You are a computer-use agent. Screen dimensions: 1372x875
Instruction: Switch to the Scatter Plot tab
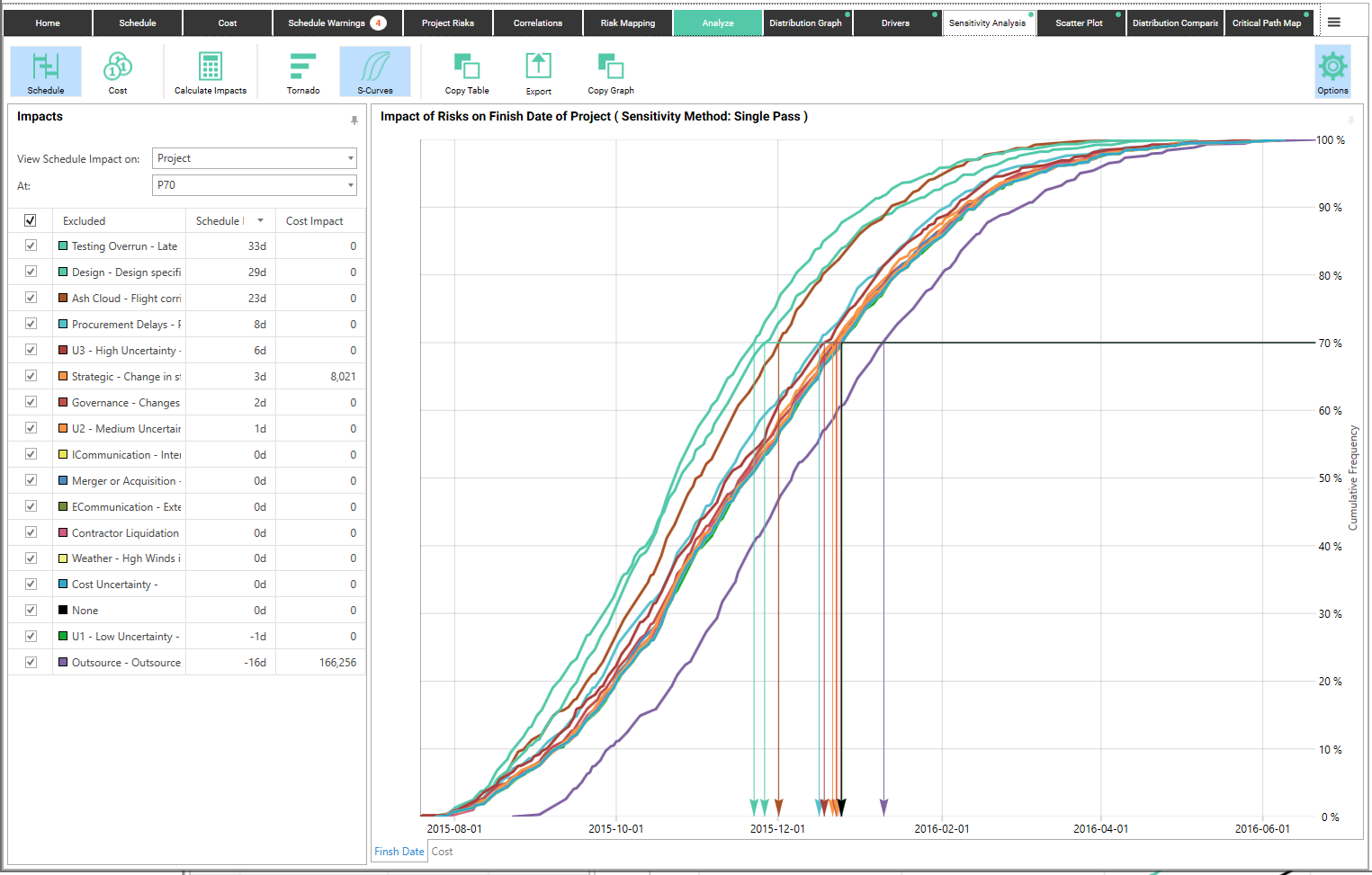[x=1079, y=23]
